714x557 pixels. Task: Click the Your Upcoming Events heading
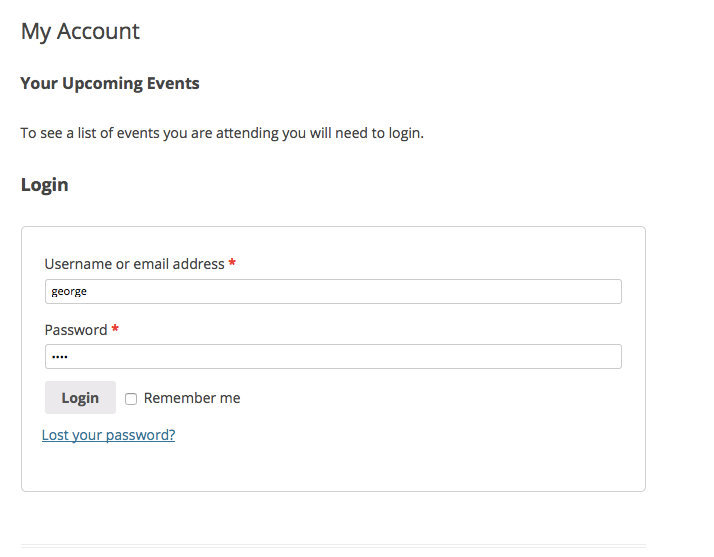110,84
